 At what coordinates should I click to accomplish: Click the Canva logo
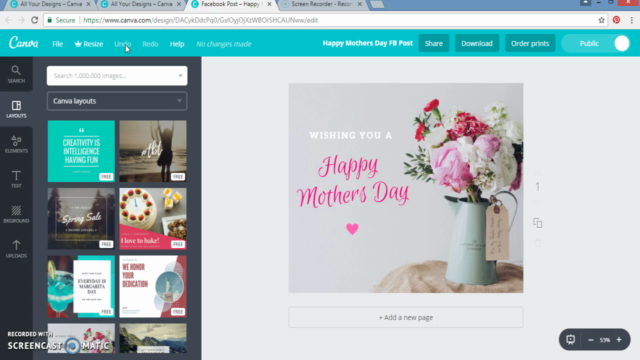coord(24,43)
